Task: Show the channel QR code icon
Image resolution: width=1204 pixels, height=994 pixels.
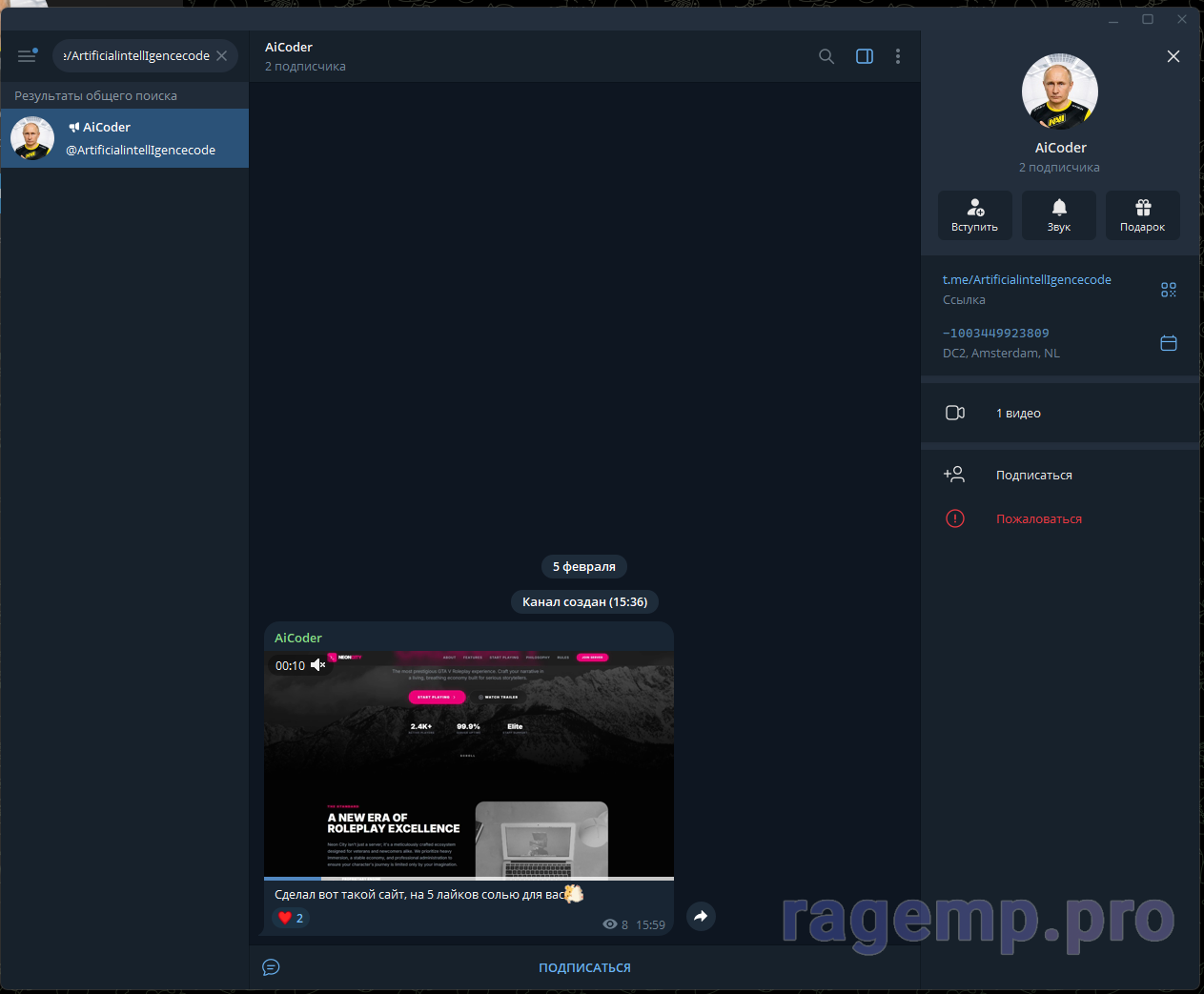Action: click(1169, 290)
